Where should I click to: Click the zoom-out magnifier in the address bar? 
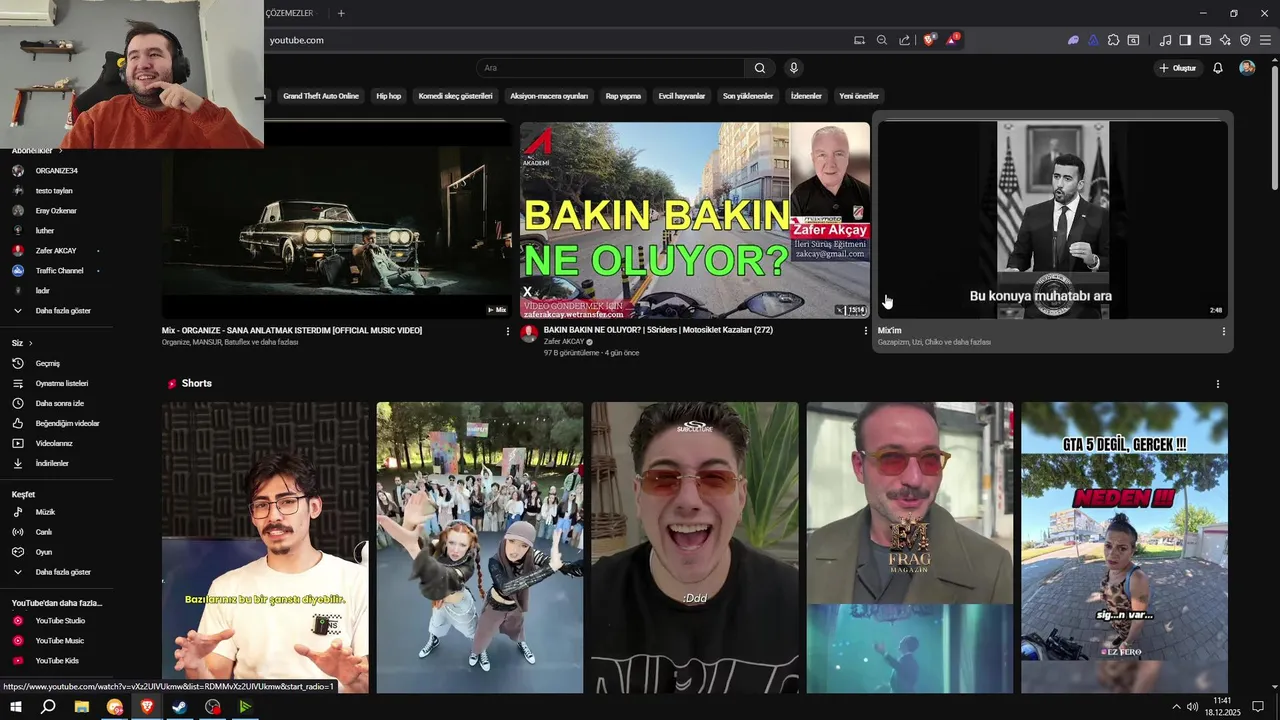882,40
